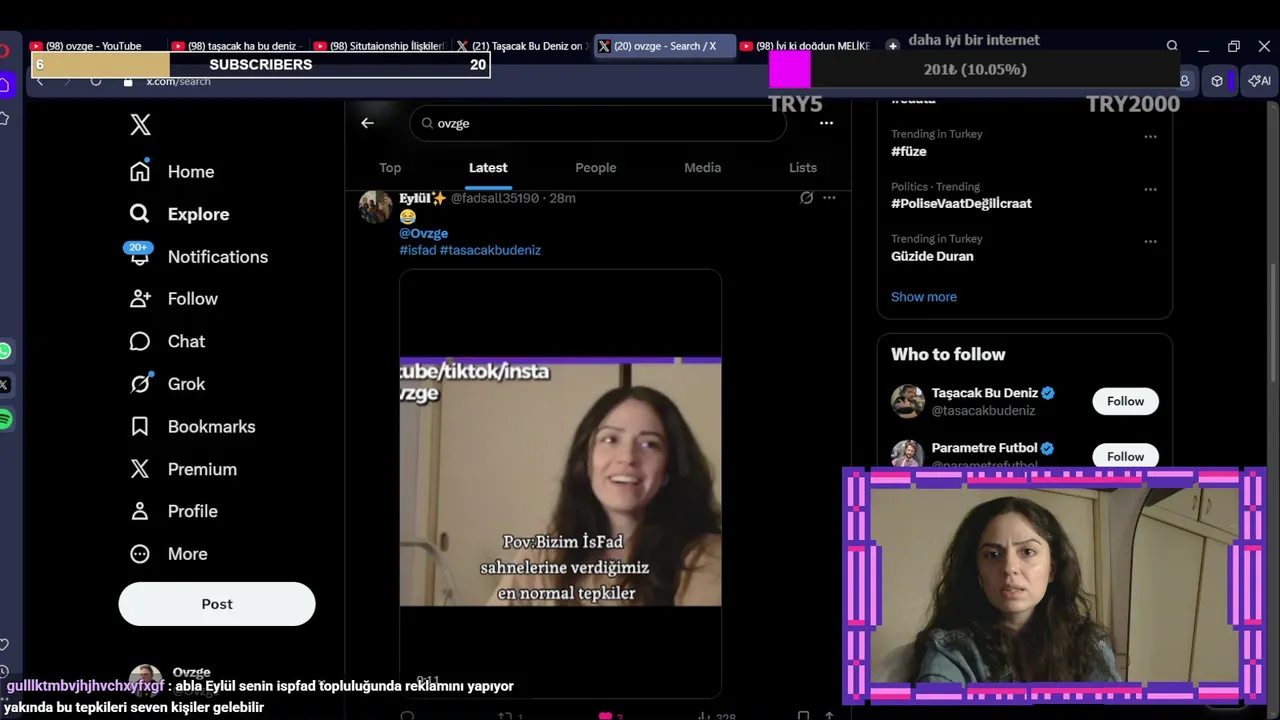Image resolution: width=1280 pixels, height=720 pixels.
Task: Switch to Situationship İlişkileri browser tab
Action: [378, 46]
